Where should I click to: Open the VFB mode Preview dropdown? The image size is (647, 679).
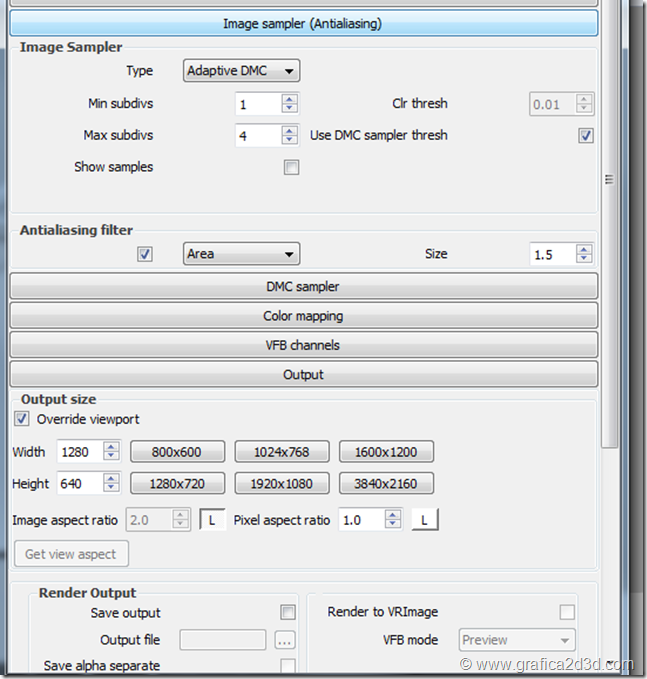517,640
